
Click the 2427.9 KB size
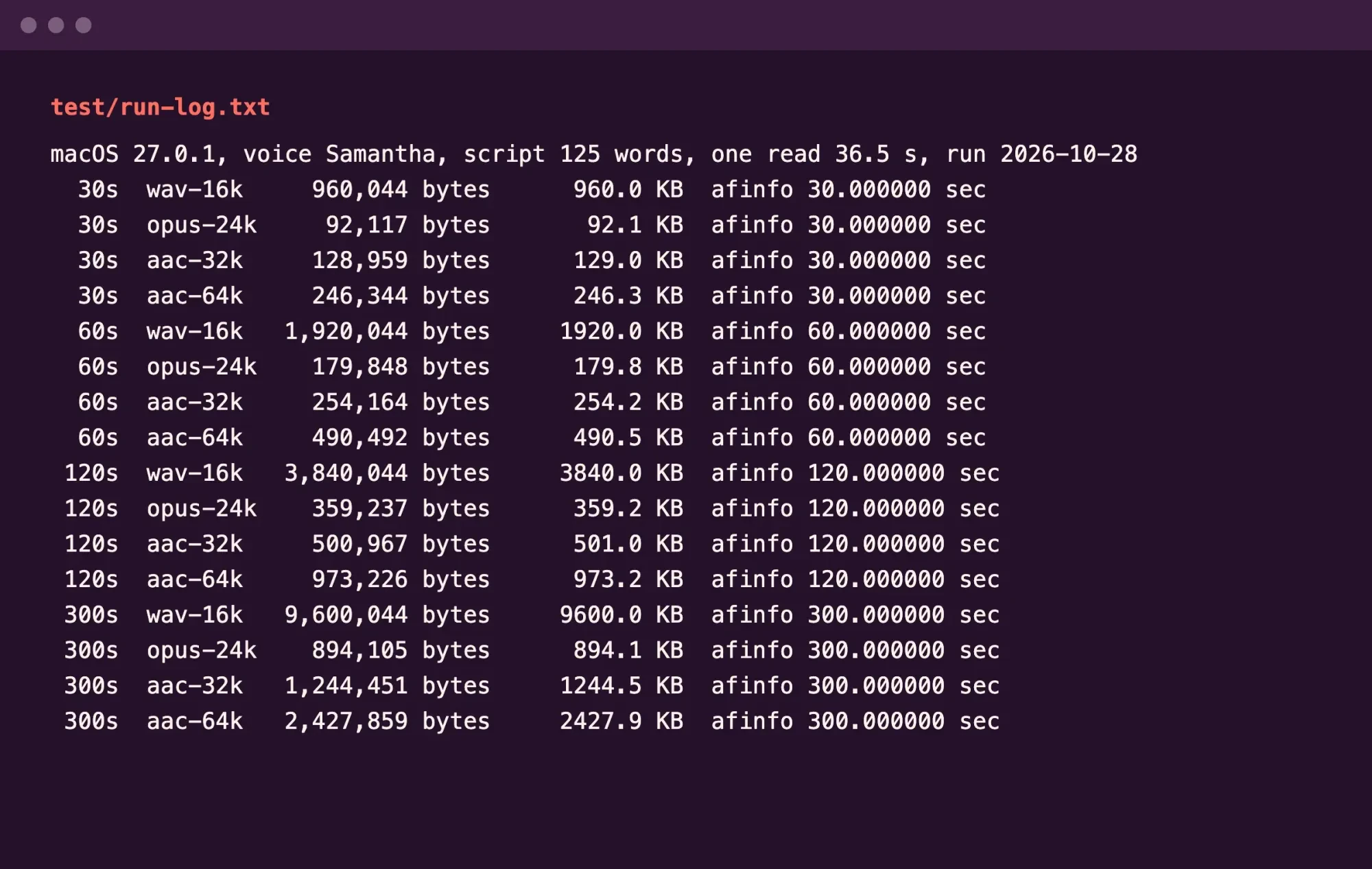point(622,722)
